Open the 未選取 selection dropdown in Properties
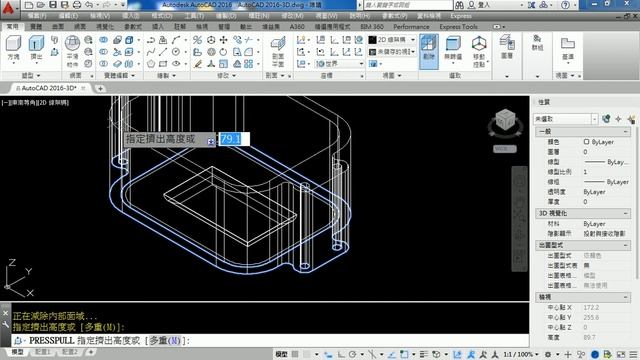The height and width of the screenshot is (360, 640). 566,119
